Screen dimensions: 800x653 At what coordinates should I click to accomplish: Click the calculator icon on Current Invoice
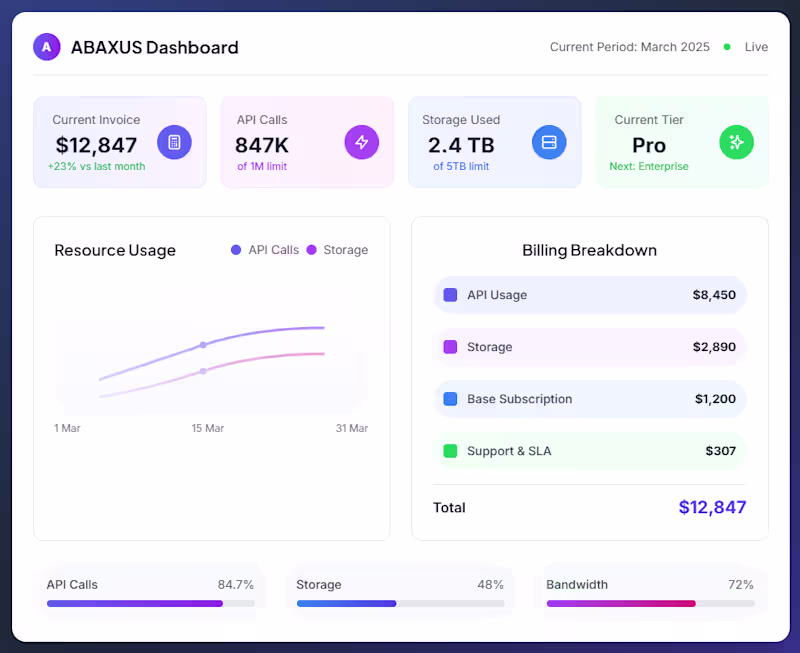tap(174, 142)
